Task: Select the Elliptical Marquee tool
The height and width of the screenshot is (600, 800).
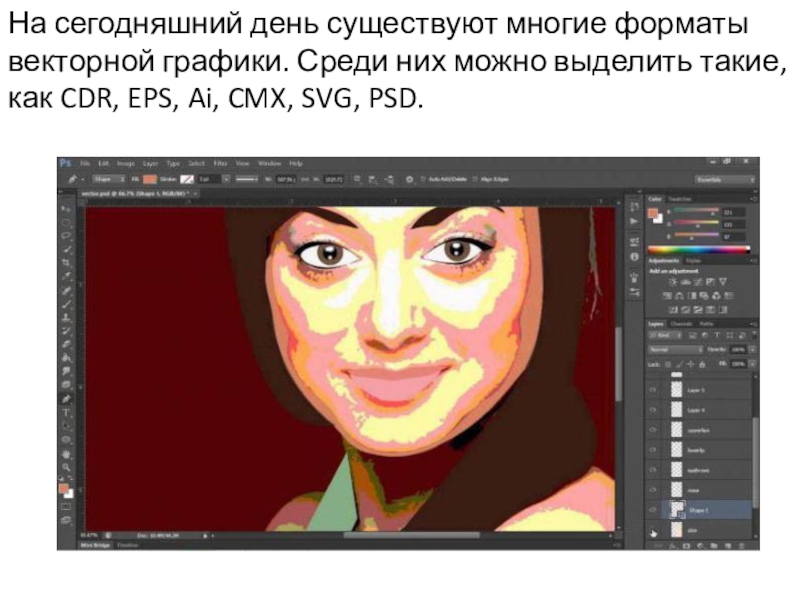Action: [x=66, y=223]
